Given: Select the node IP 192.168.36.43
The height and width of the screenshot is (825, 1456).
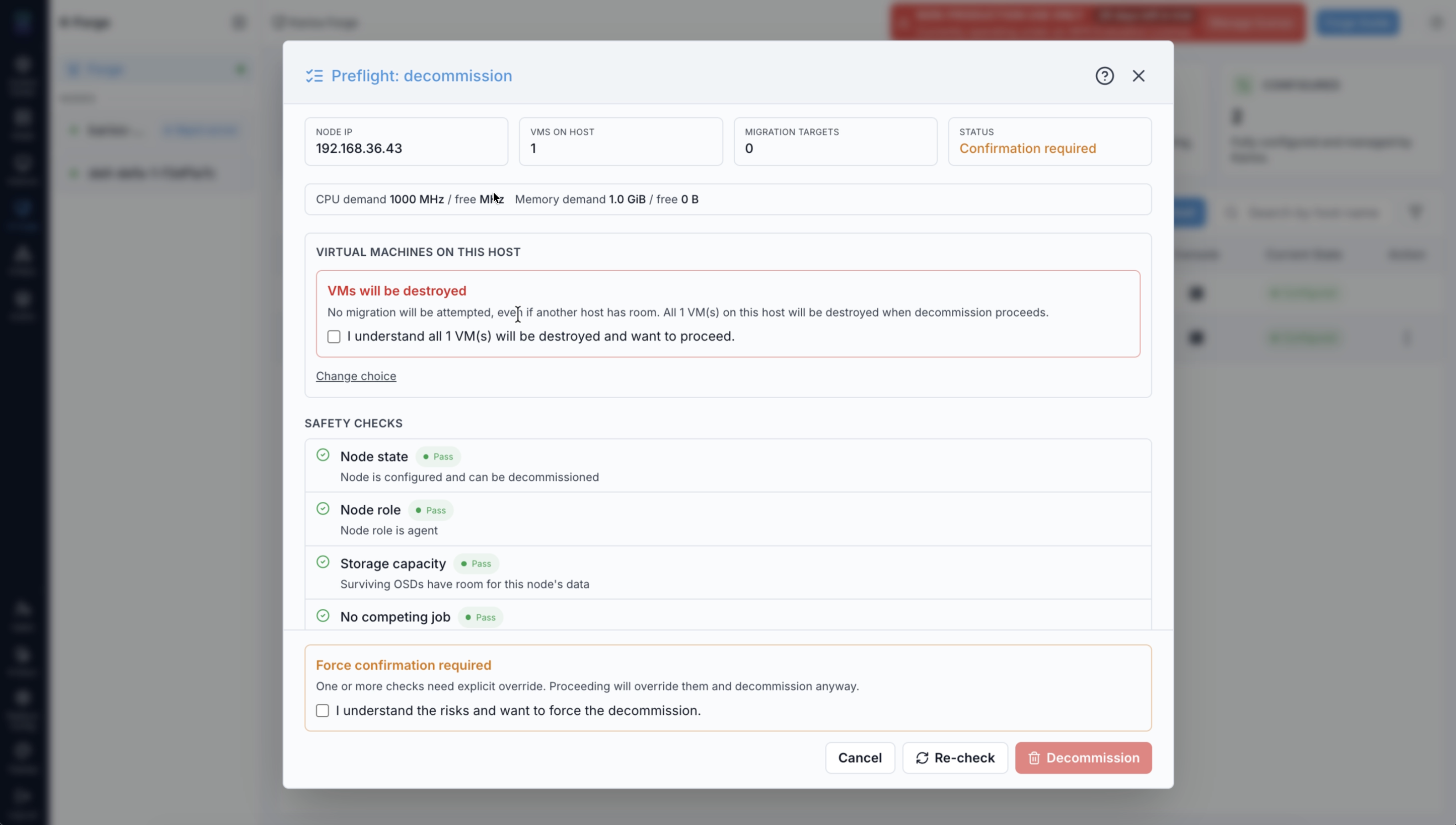Looking at the screenshot, I should pyautogui.click(x=358, y=148).
